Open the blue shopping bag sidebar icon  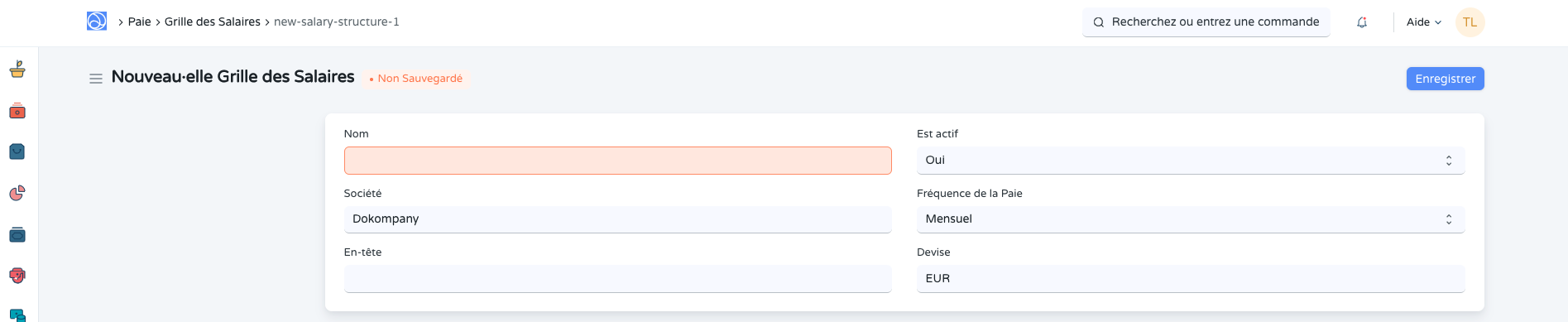17,151
